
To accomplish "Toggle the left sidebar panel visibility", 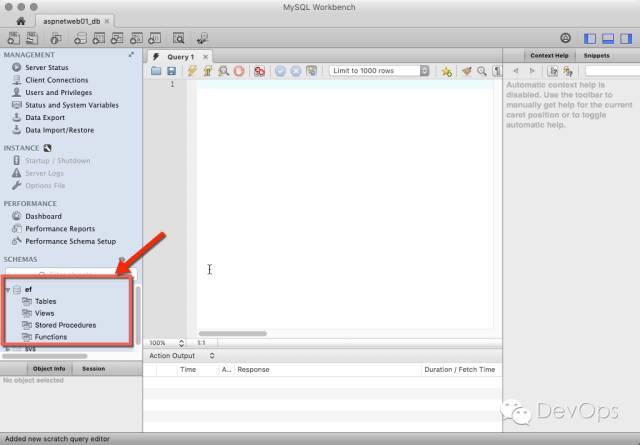I will (x=589, y=38).
